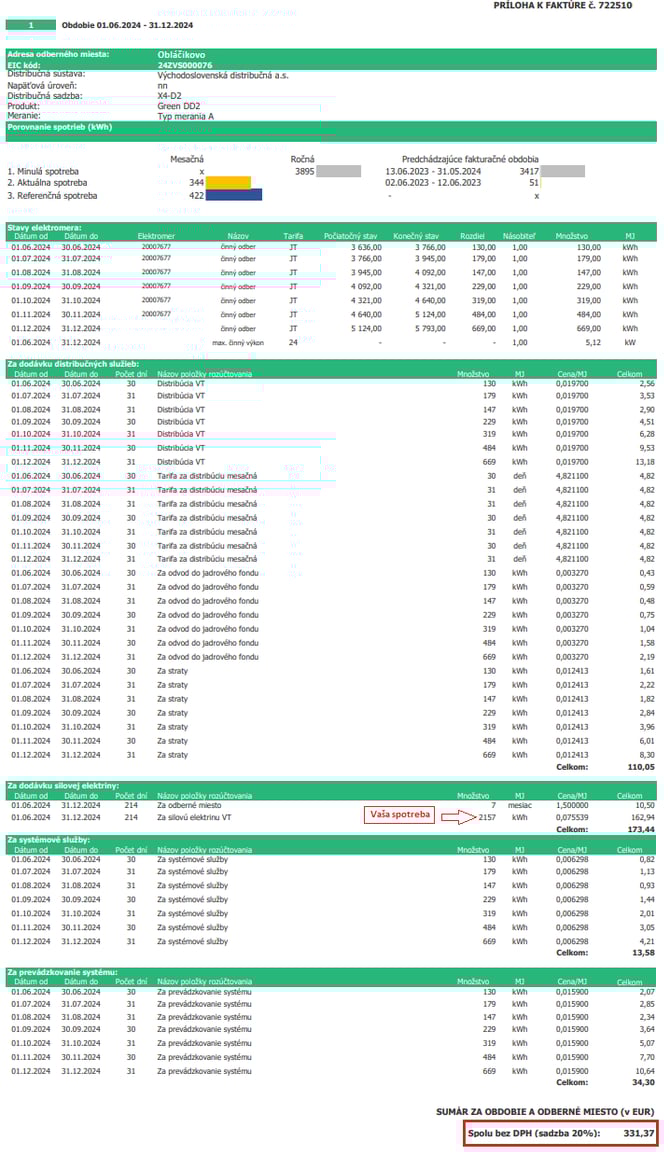Click the row label '1. Minulá spotreba'
Image resolution: width=670 pixels, height=1156 pixels.
coord(43,171)
